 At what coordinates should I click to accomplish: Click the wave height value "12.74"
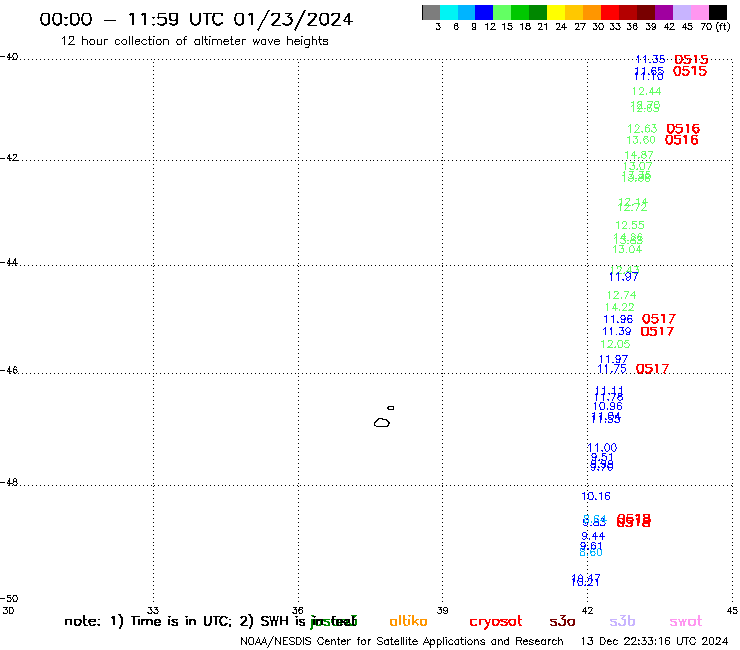tap(622, 295)
